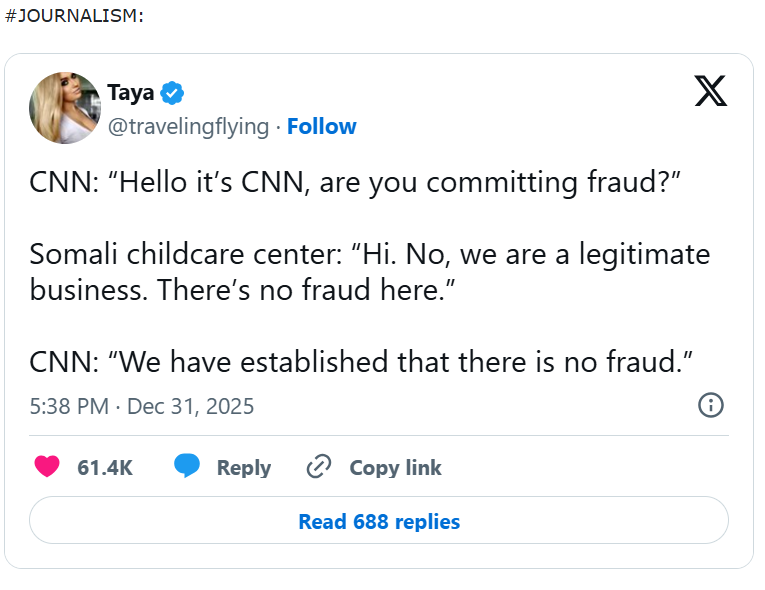Click the chain link copy icon
The image size is (765, 590).
[x=319, y=467]
